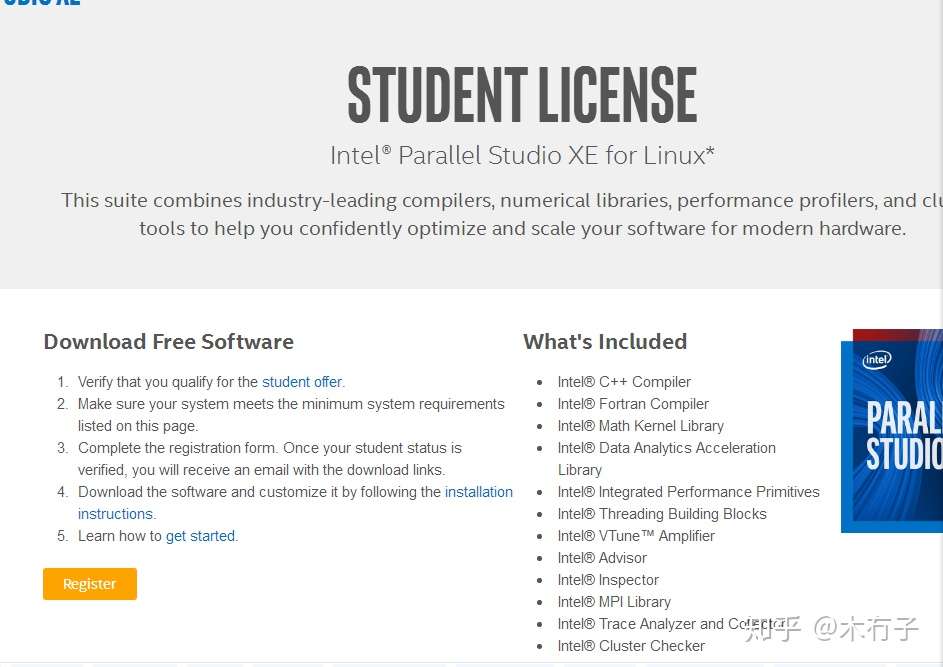Click step one about verifying you qualify

click(x=211, y=382)
